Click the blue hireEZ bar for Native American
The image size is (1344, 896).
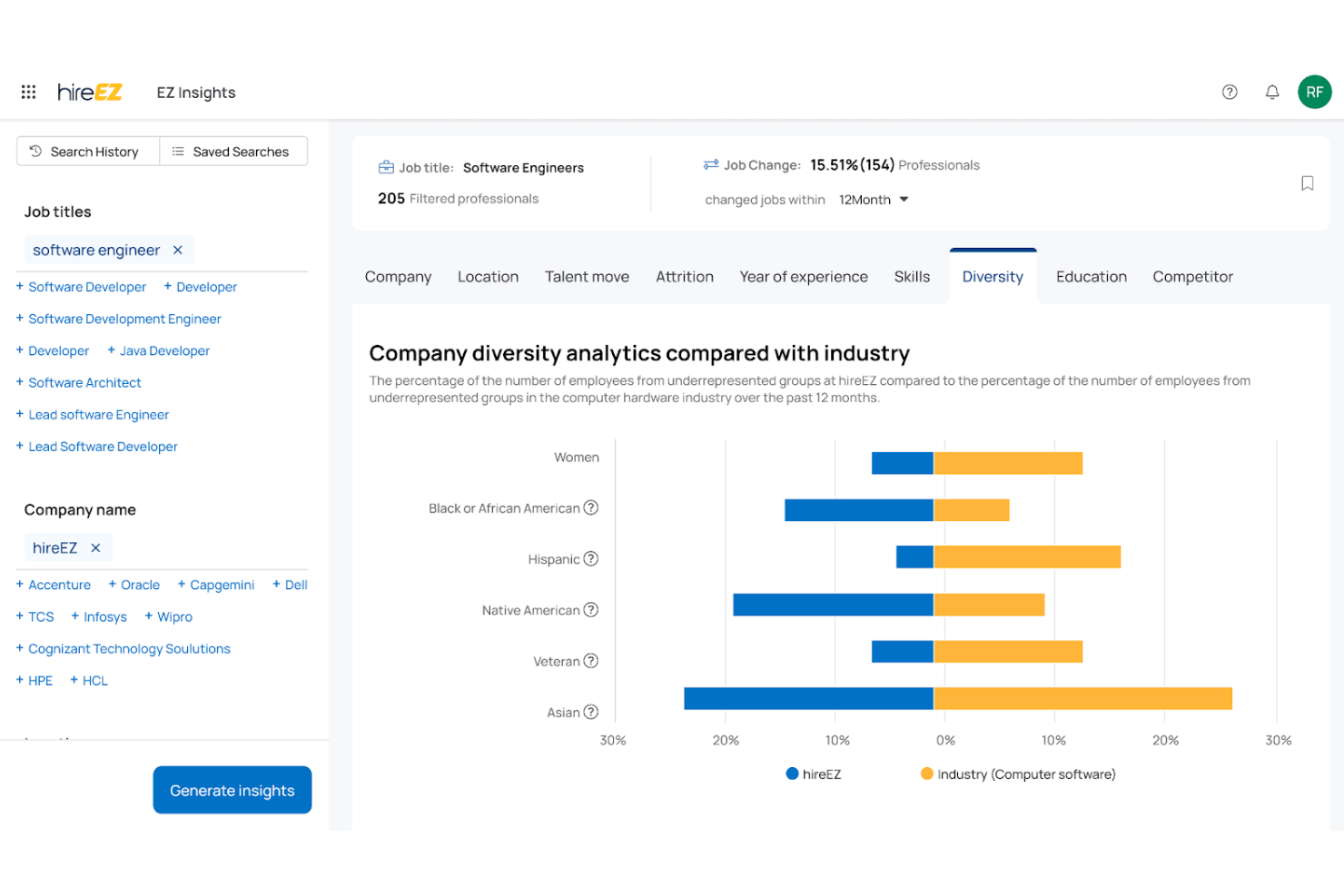click(x=833, y=605)
